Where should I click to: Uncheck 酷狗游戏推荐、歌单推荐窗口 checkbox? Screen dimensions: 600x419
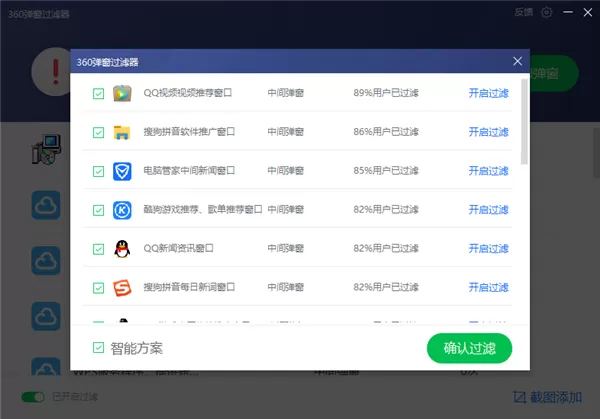tap(98, 210)
